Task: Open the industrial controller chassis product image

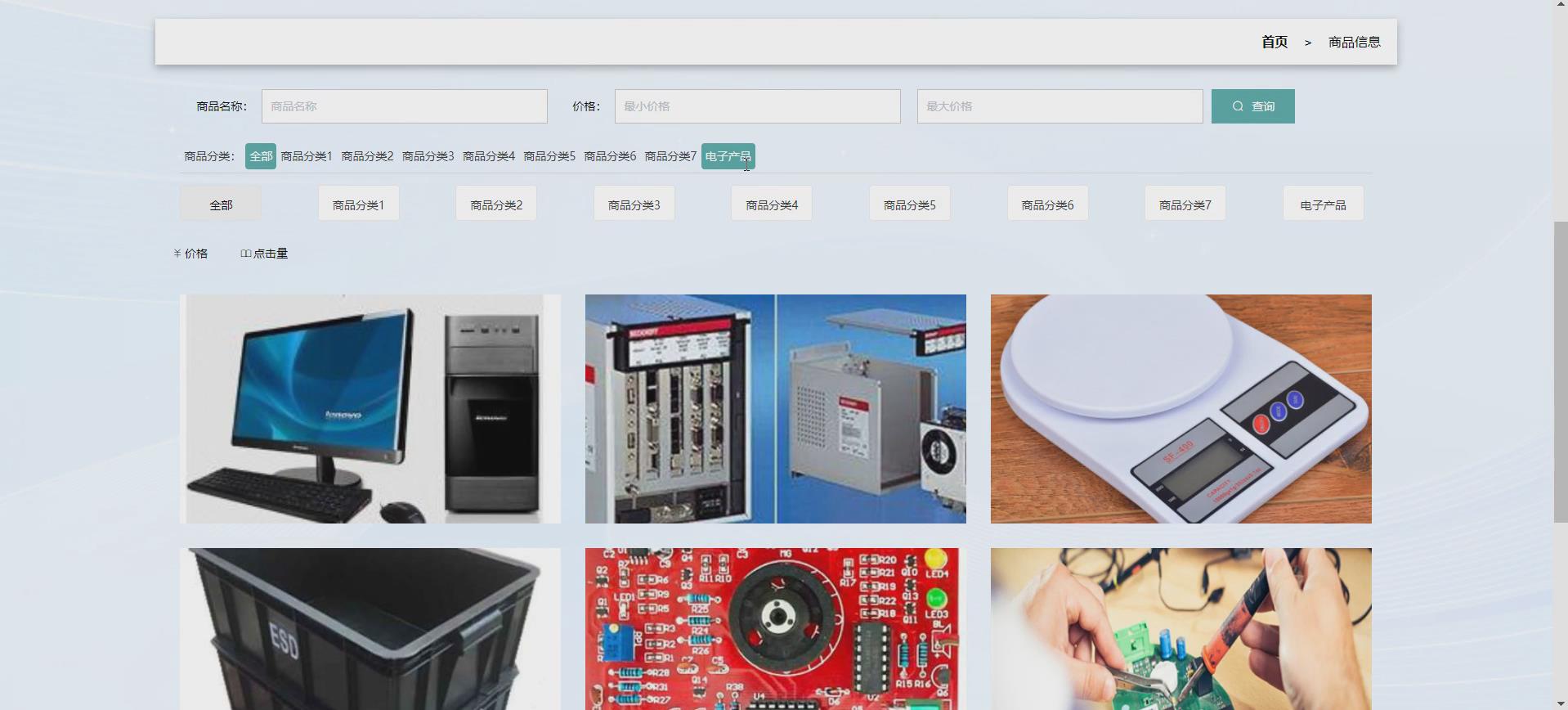Action: click(x=776, y=409)
